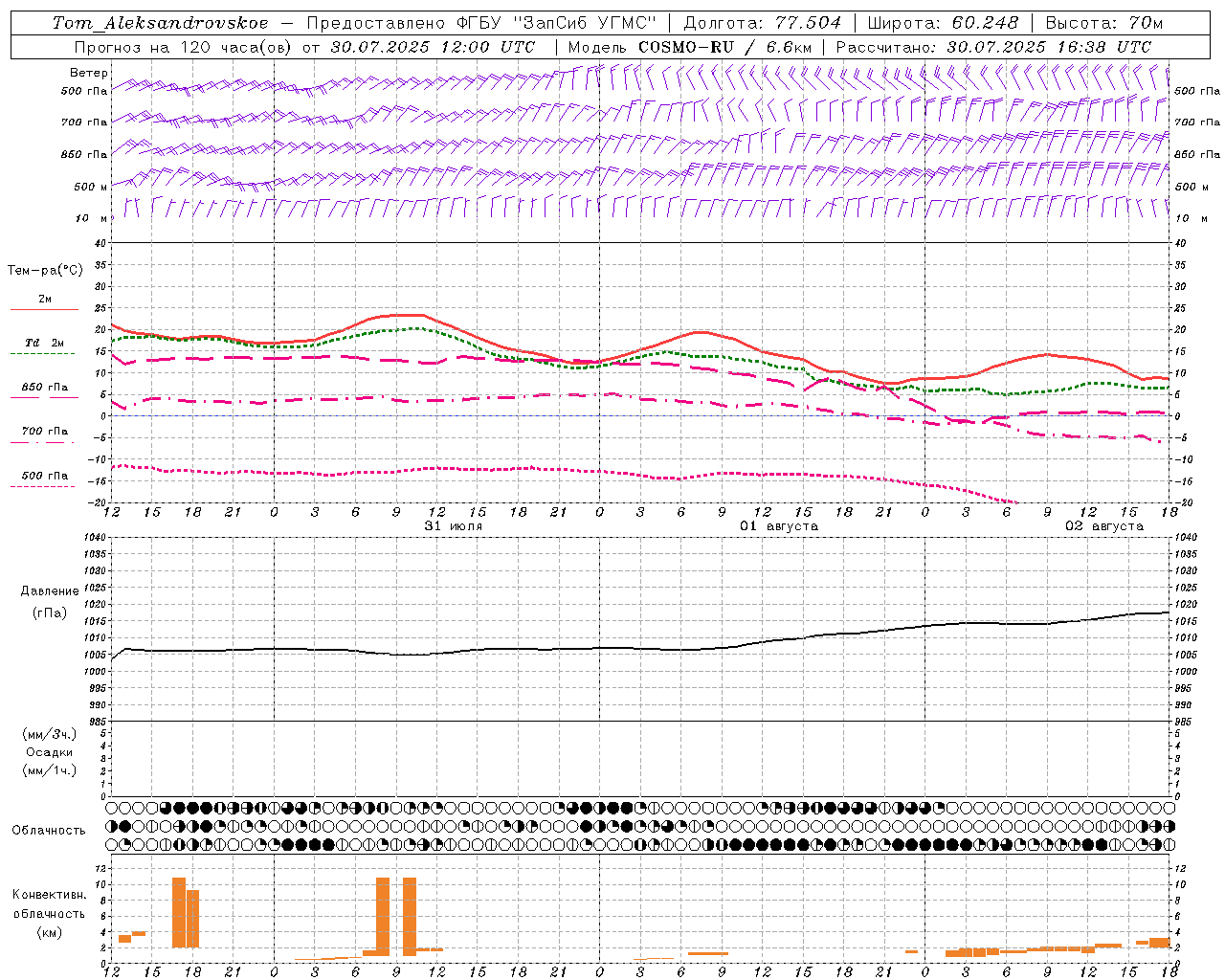Click the station title Tom_Aleksandrovskoe
Screen dimensions: 1225x980
[161, 23]
